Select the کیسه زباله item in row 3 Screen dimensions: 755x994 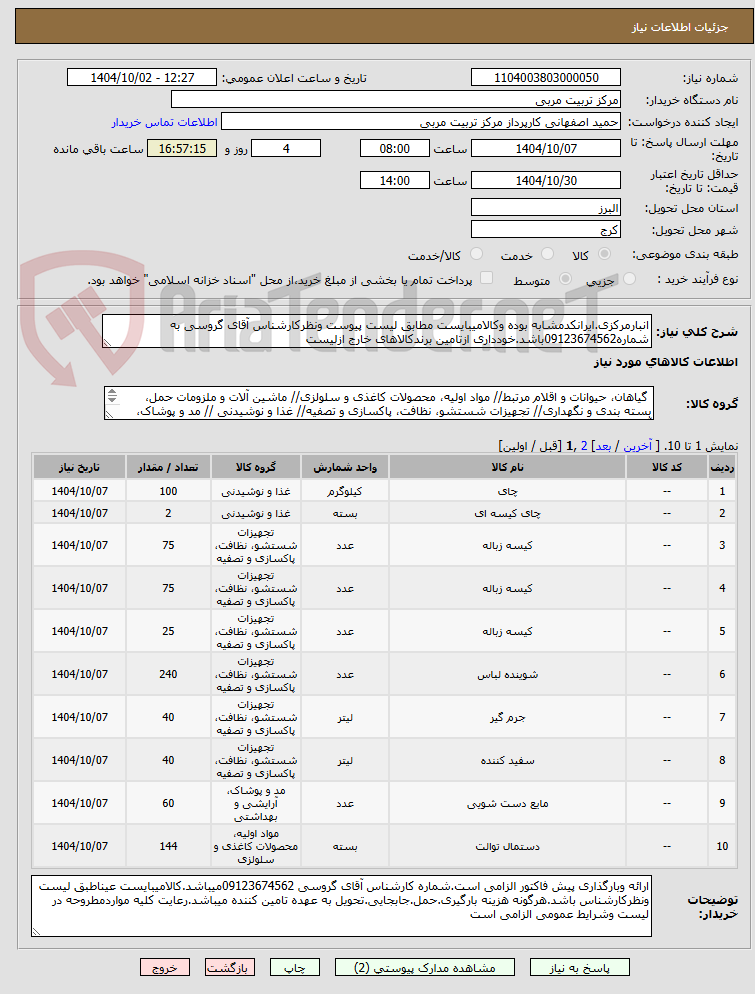(x=507, y=545)
